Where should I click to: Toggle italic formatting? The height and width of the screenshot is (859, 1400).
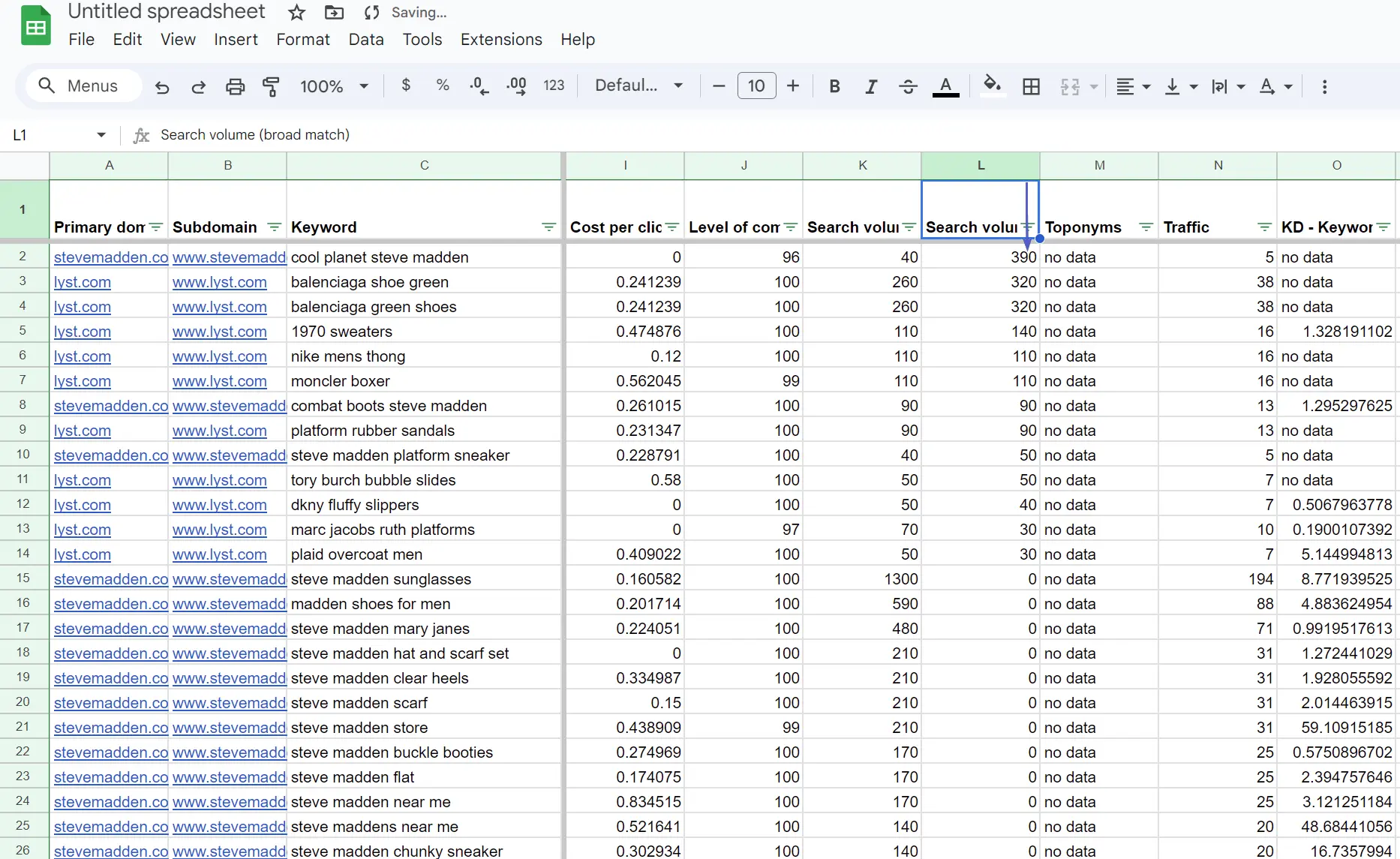point(871,86)
